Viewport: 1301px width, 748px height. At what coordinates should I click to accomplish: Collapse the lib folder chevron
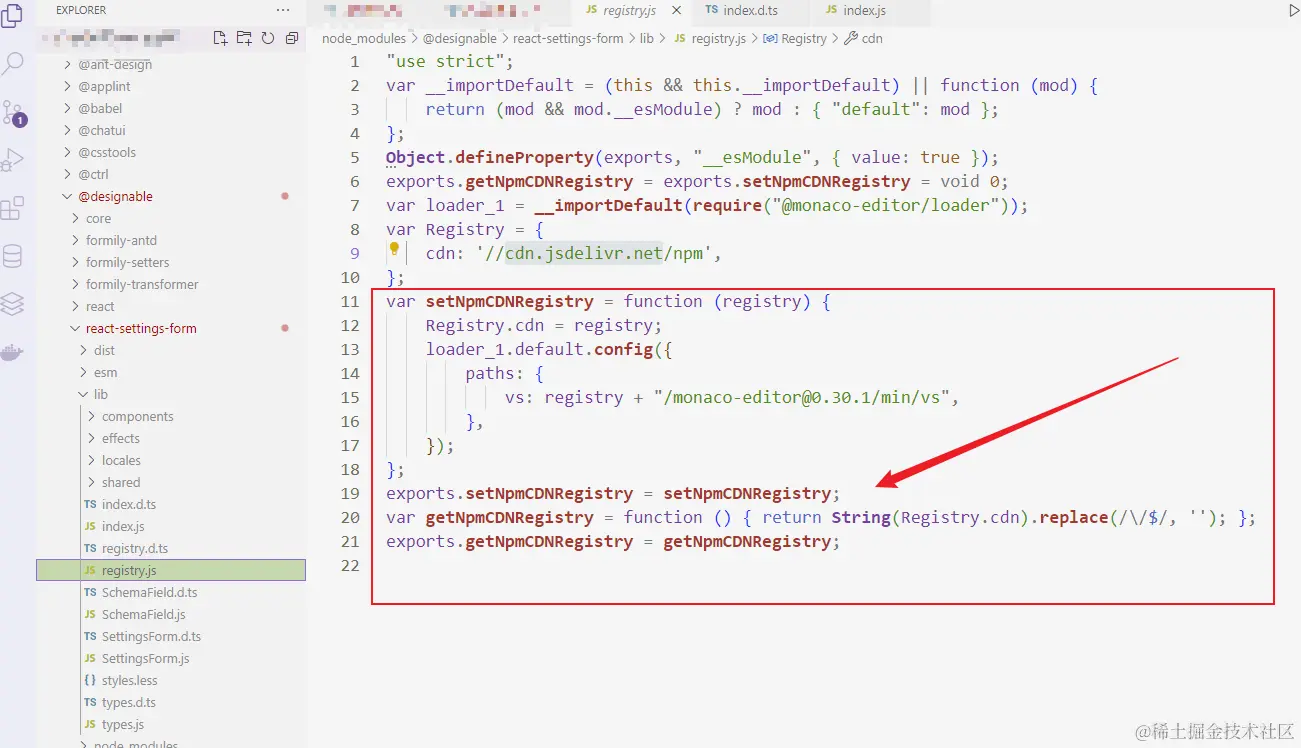pos(84,394)
